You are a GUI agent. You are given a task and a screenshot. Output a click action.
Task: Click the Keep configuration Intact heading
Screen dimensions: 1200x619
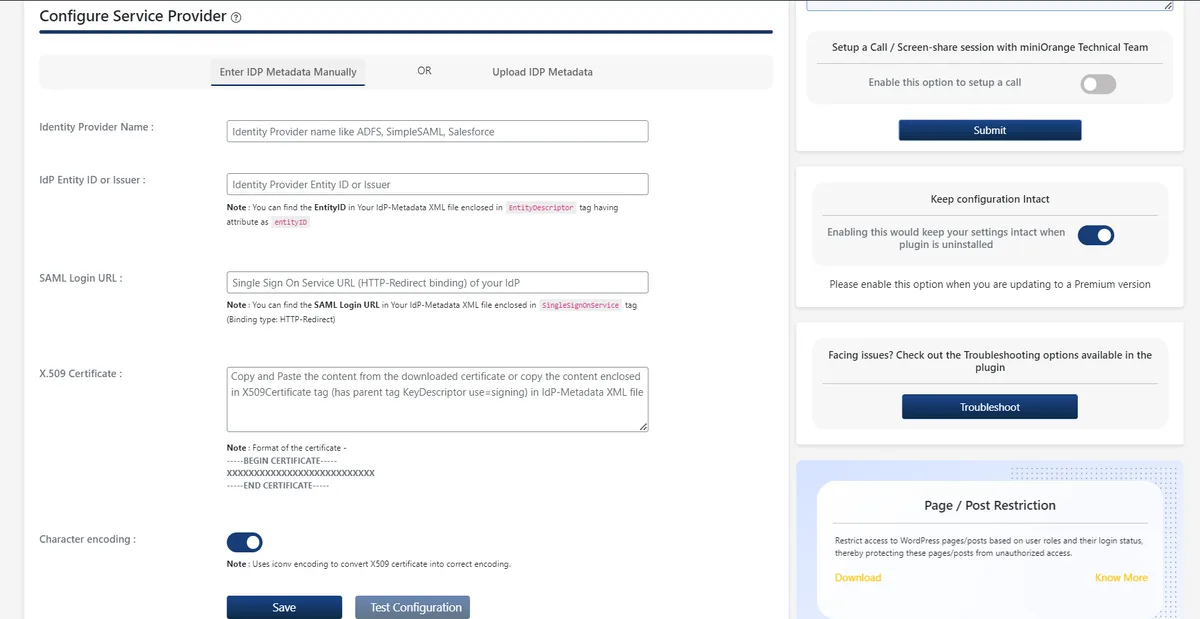pyautogui.click(x=990, y=199)
